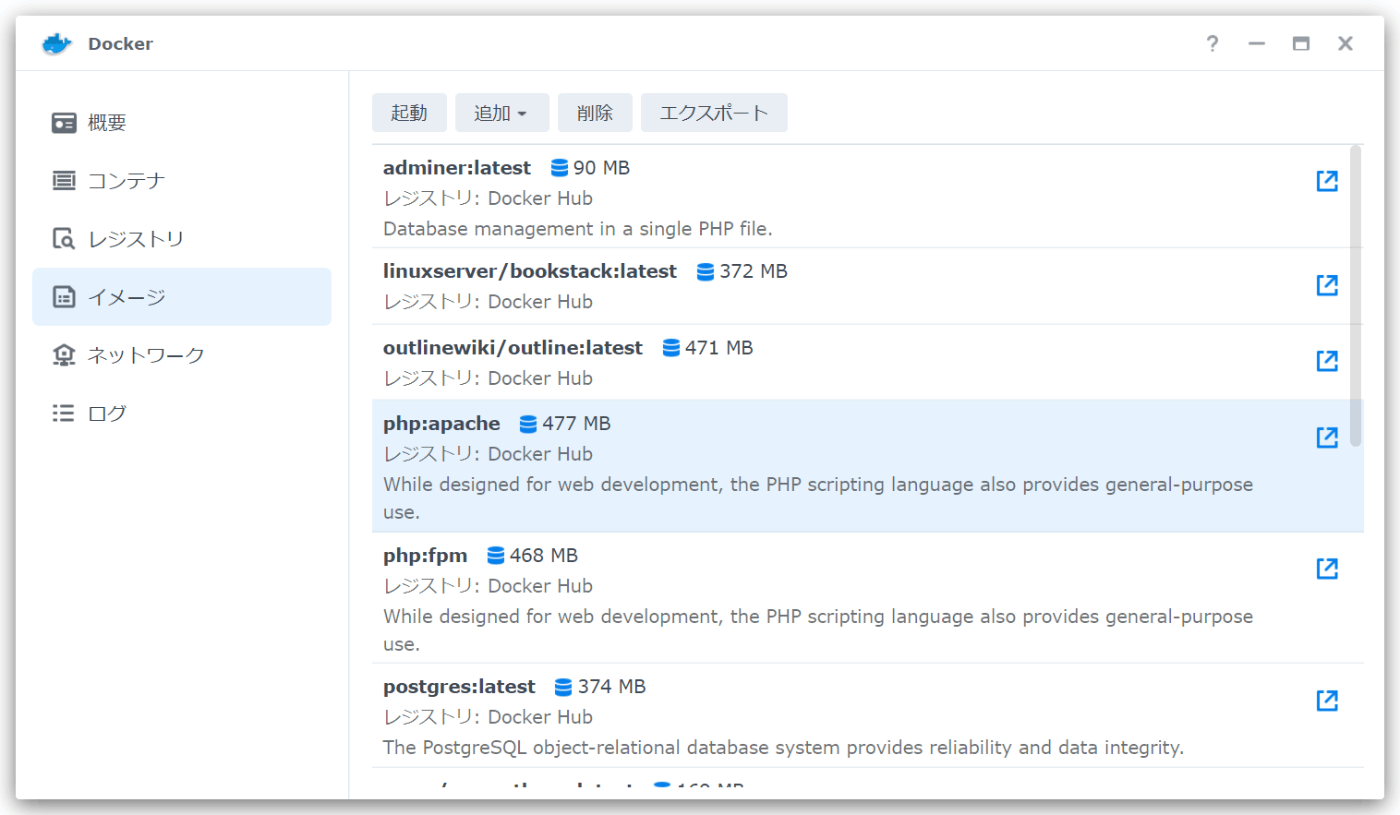Open external link for outlinewiki/outline:latest image

(1327, 361)
